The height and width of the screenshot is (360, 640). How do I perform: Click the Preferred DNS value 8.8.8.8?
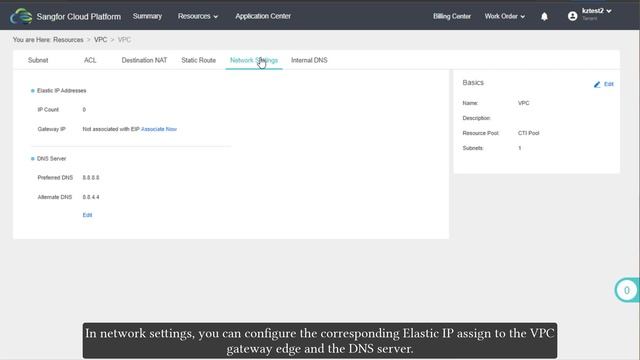click(91, 178)
